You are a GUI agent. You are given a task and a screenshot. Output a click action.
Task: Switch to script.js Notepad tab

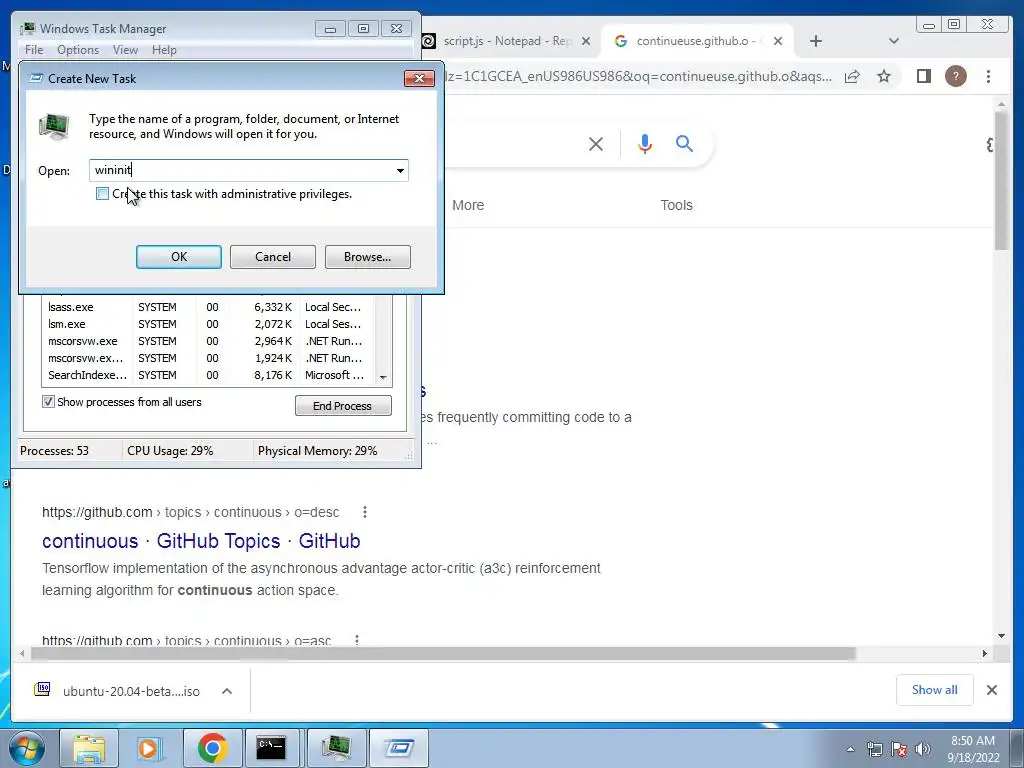pyautogui.click(x=506, y=41)
